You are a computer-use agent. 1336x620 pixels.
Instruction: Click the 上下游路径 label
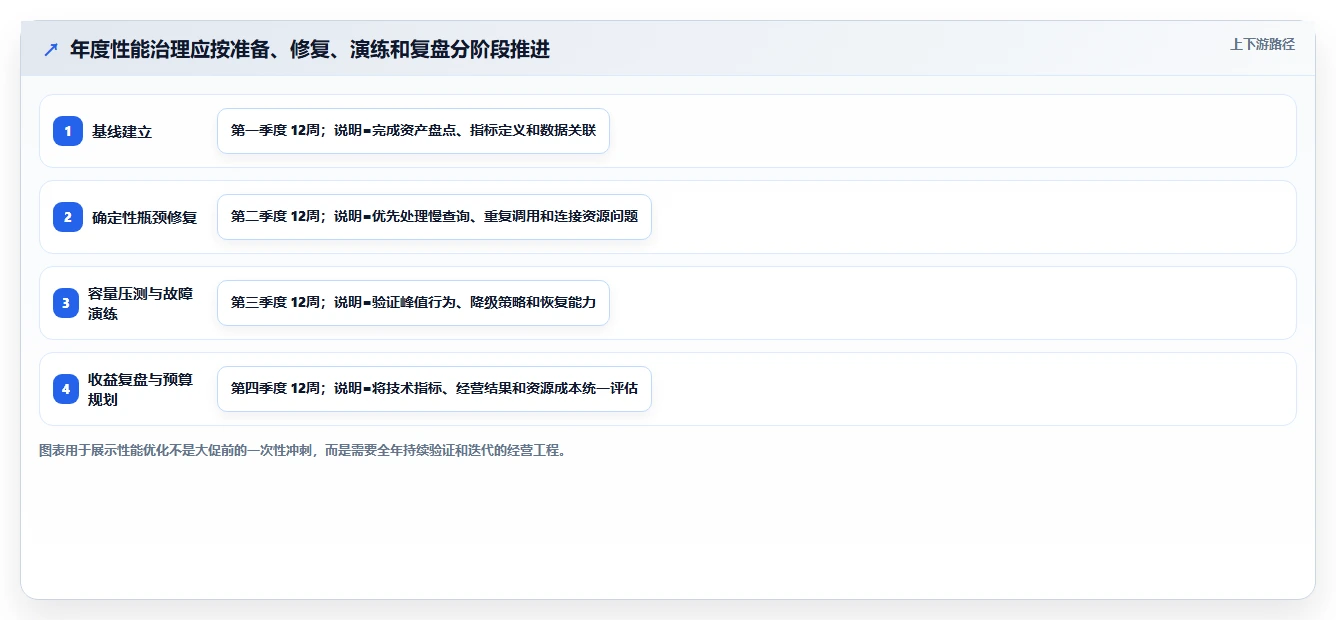1262,44
